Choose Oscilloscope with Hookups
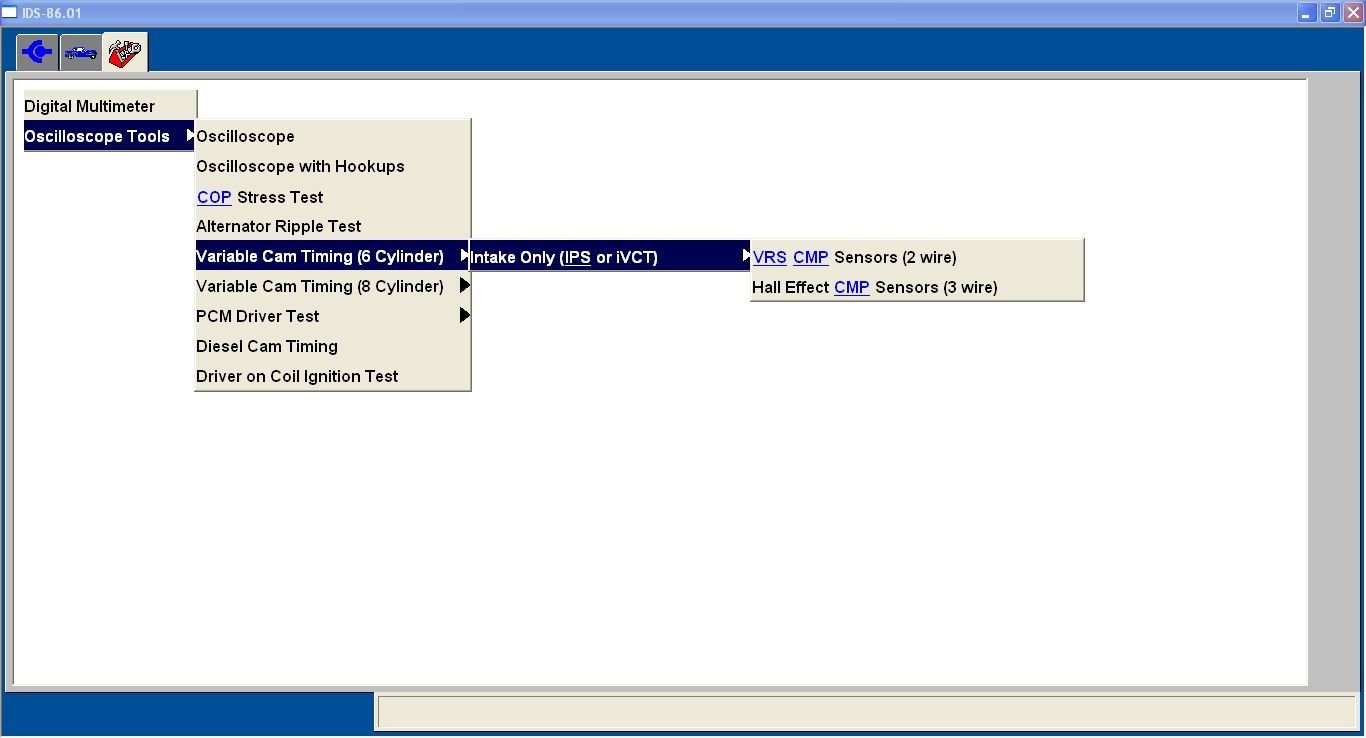The image size is (1366, 738). pyautogui.click(x=300, y=166)
